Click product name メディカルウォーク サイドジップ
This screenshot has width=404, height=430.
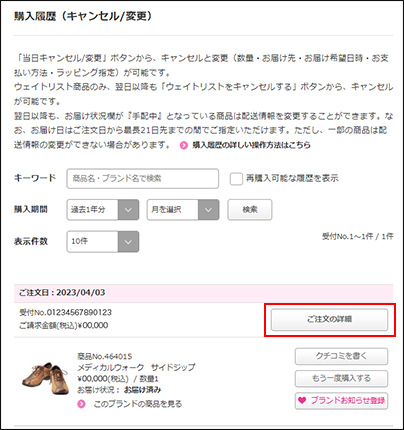pos(136,368)
